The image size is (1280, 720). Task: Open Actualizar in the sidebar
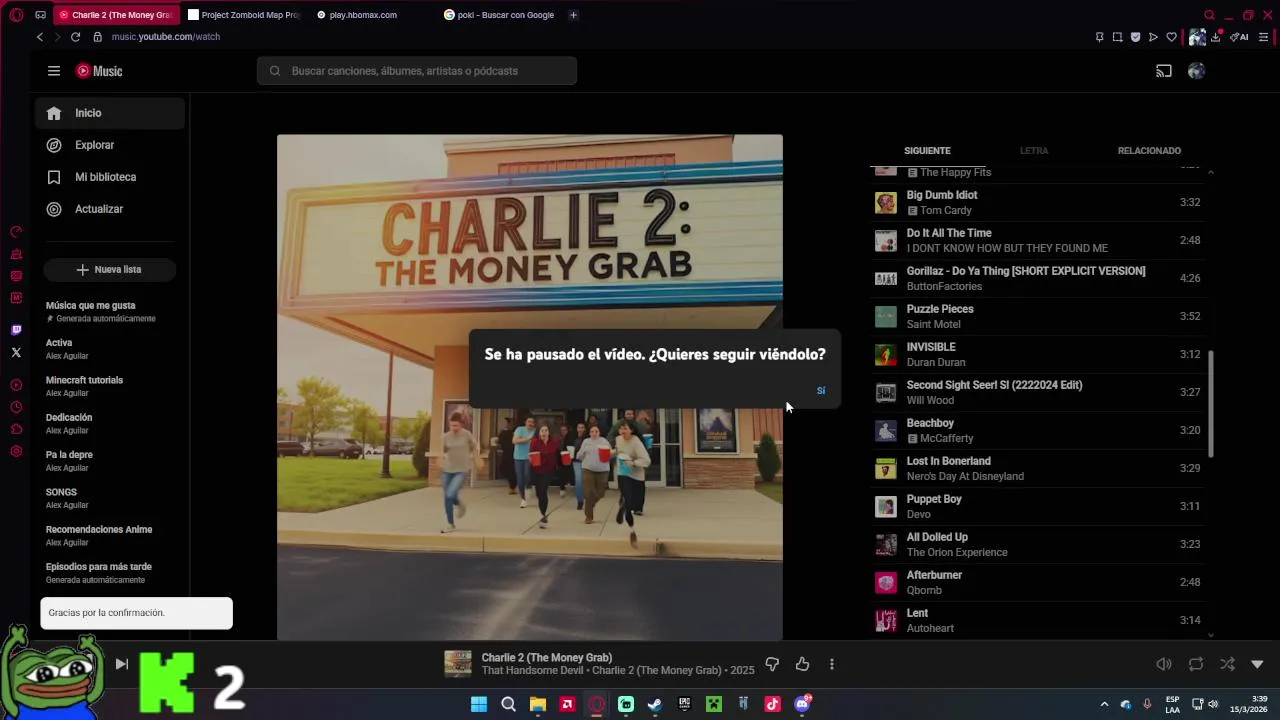110,209
